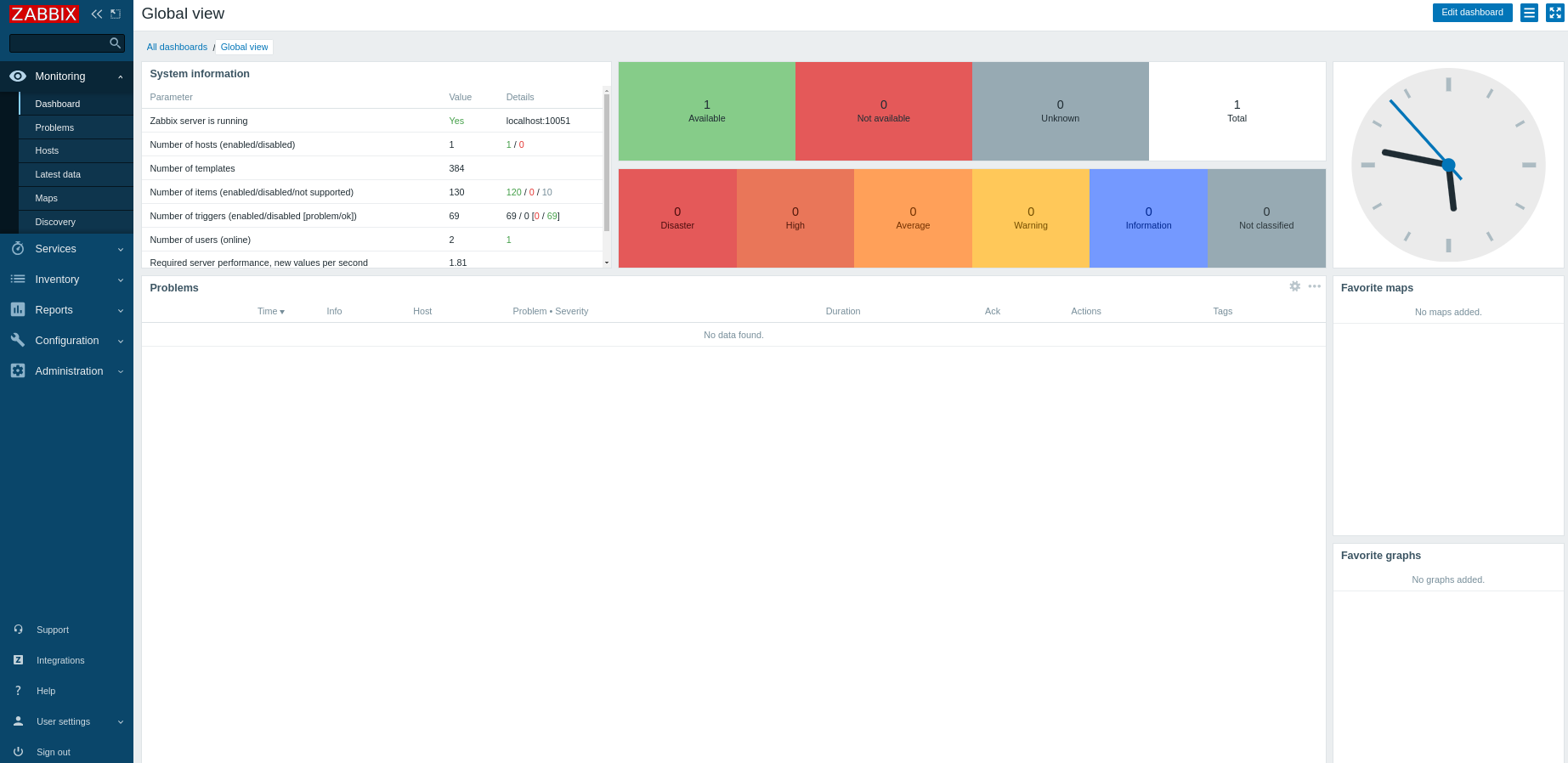Click the blue Information severity tile

pos(1149,218)
